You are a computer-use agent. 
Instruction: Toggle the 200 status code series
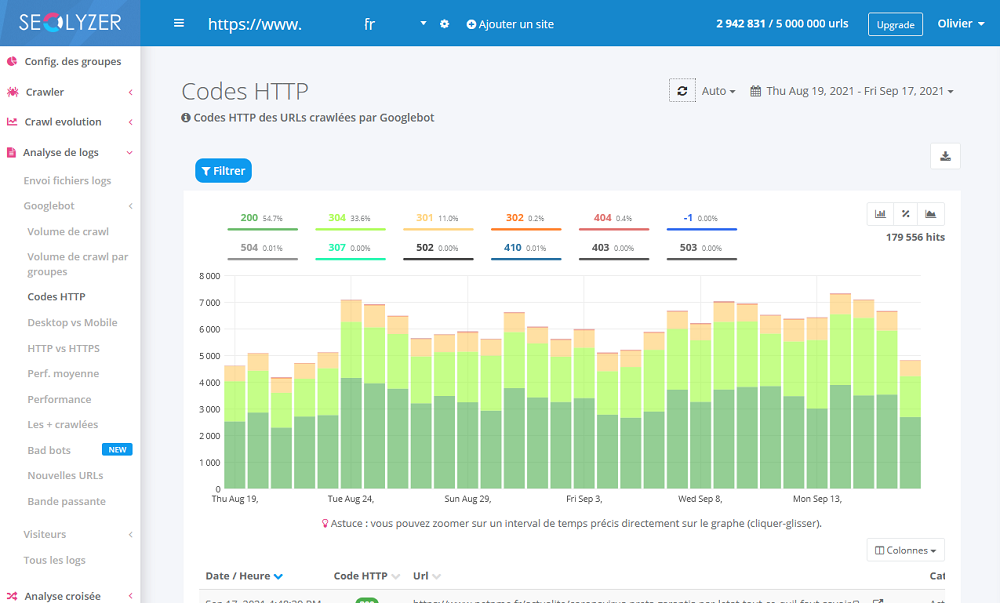click(262, 220)
